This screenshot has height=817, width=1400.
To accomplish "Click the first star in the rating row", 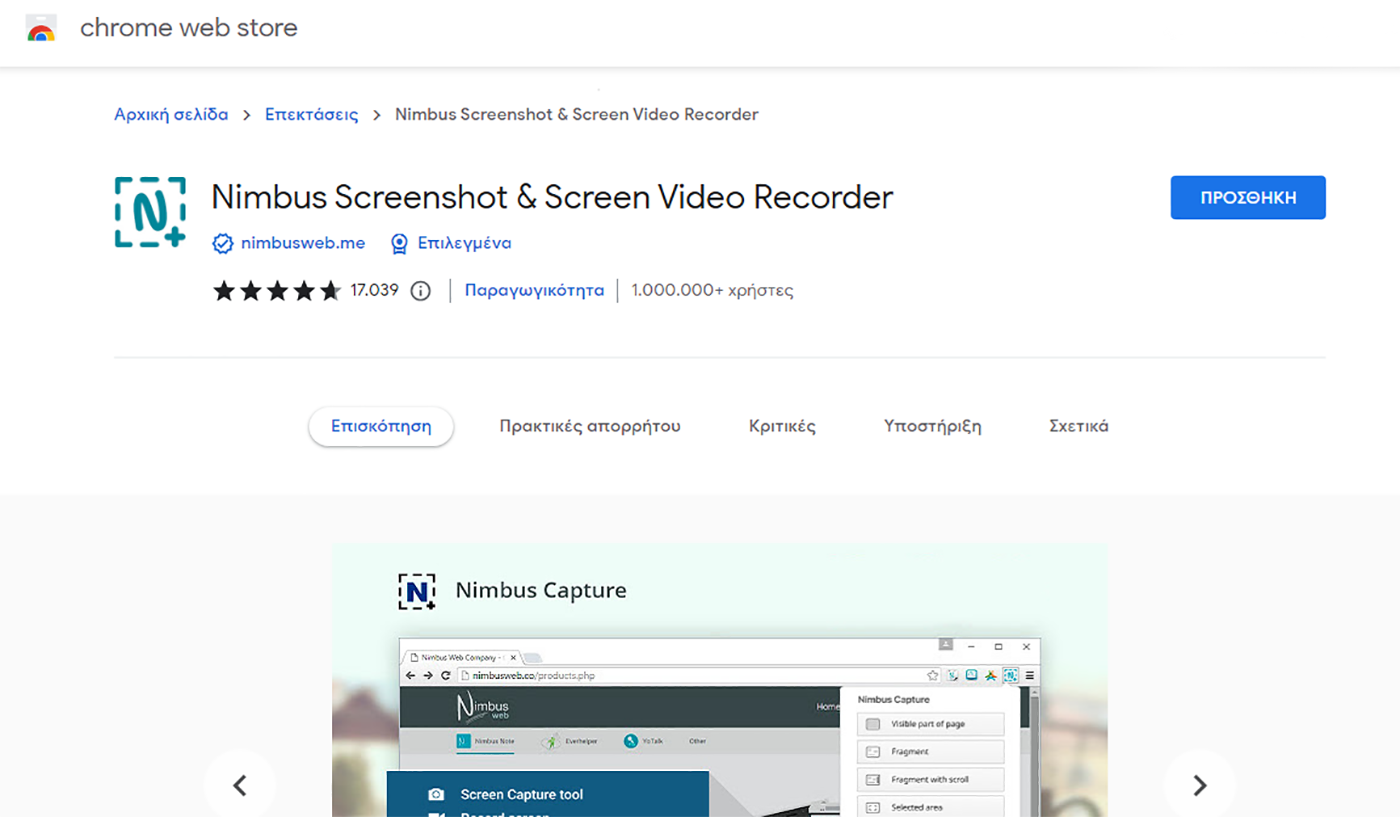I will coord(224,291).
